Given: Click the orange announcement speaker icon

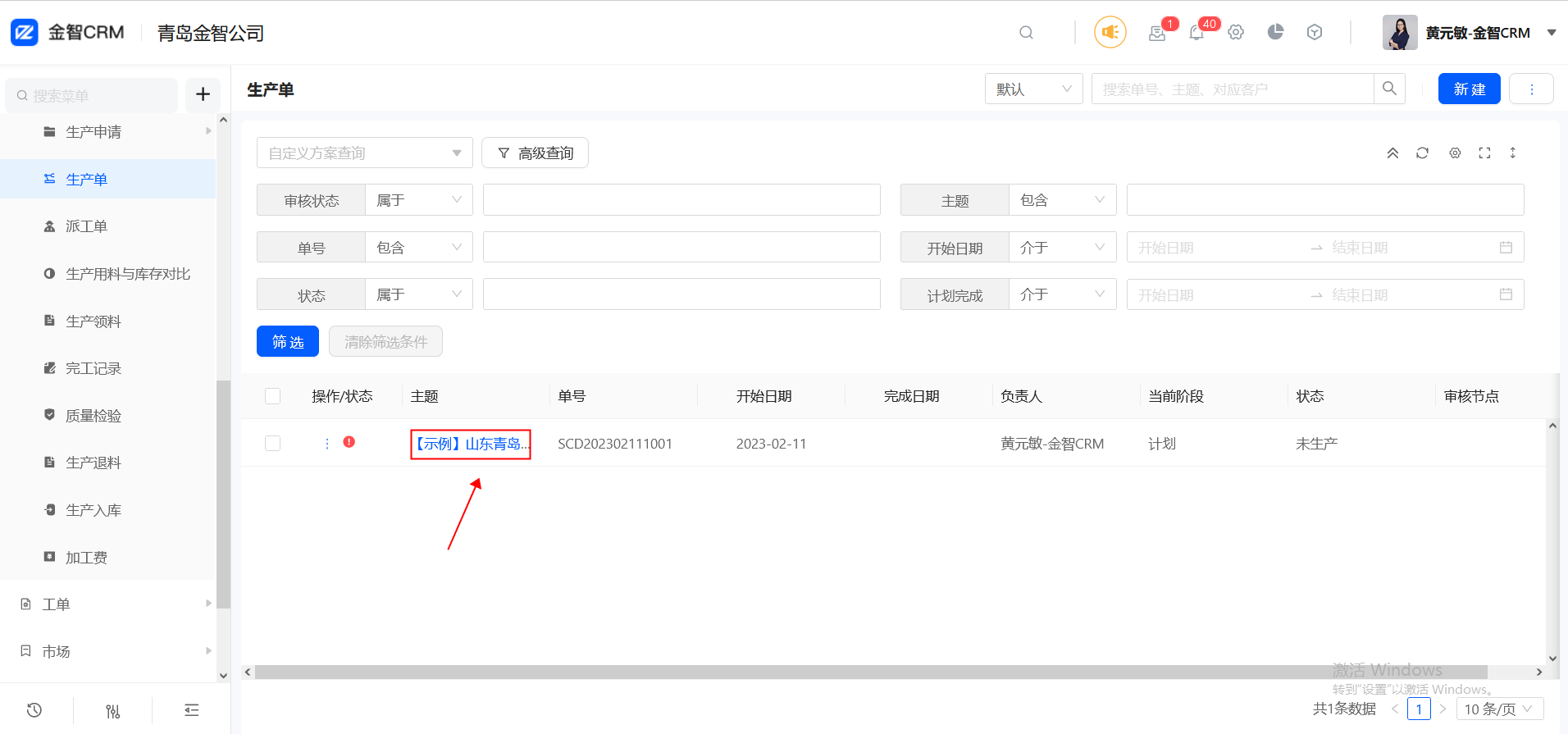Looking at the screenshot, I should [1110, 33].
